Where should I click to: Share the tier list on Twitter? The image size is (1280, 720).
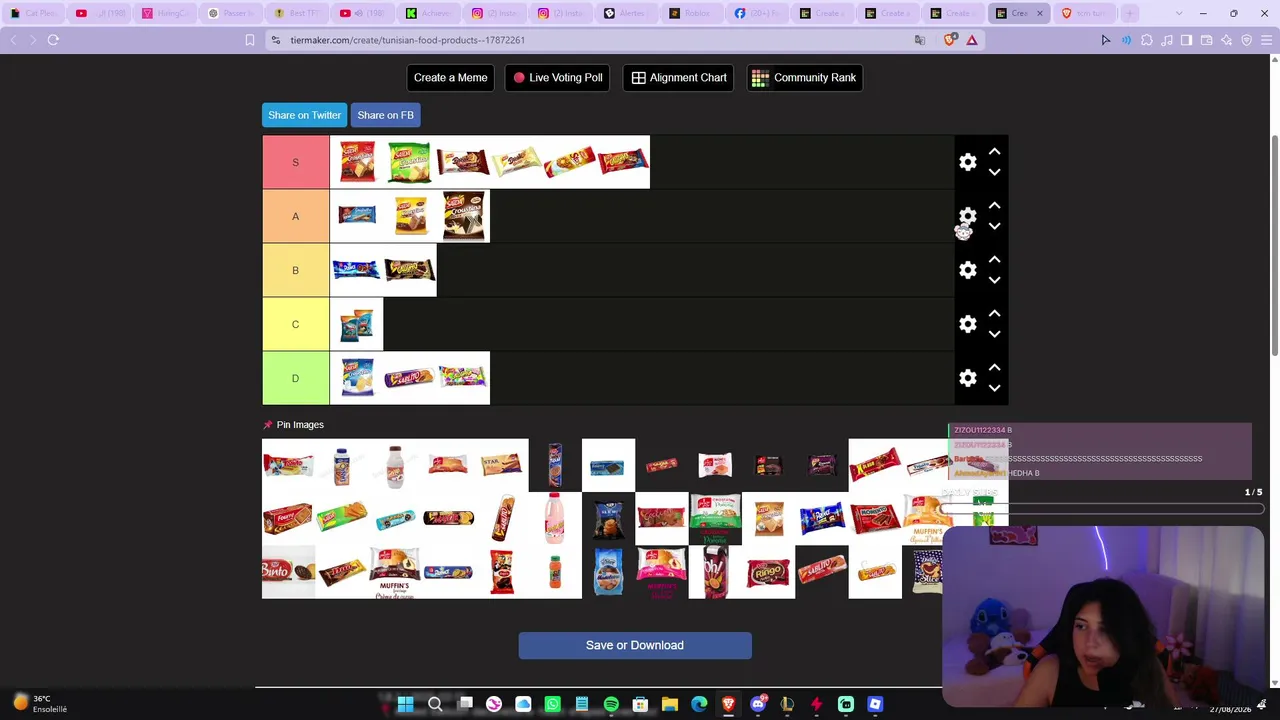coord(304,115)
